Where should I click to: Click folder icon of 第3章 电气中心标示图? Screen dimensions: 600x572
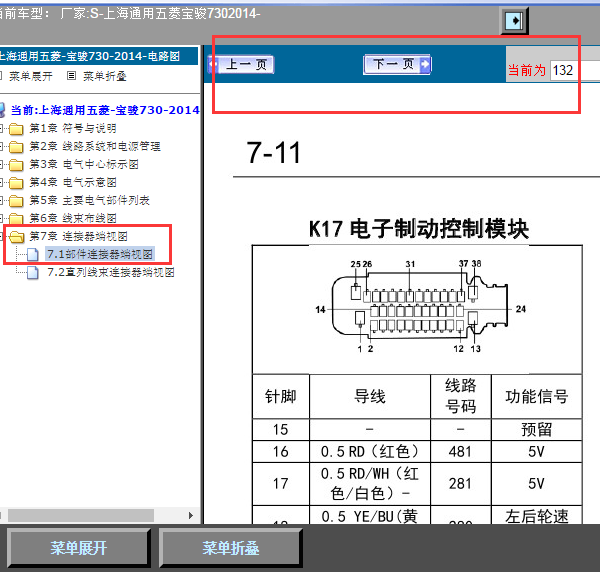click(x=16, y=165)
